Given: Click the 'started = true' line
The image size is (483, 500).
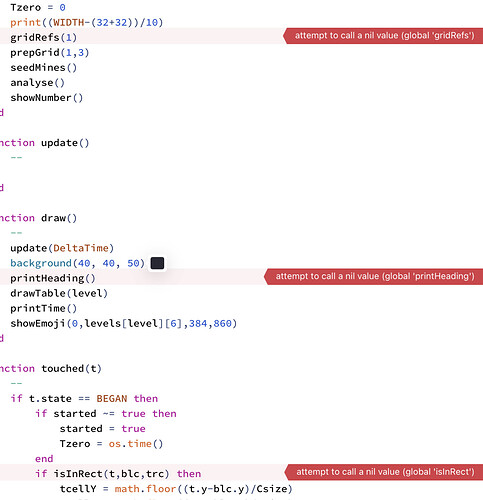Looking at the screenshot, I should click(103, 428).
